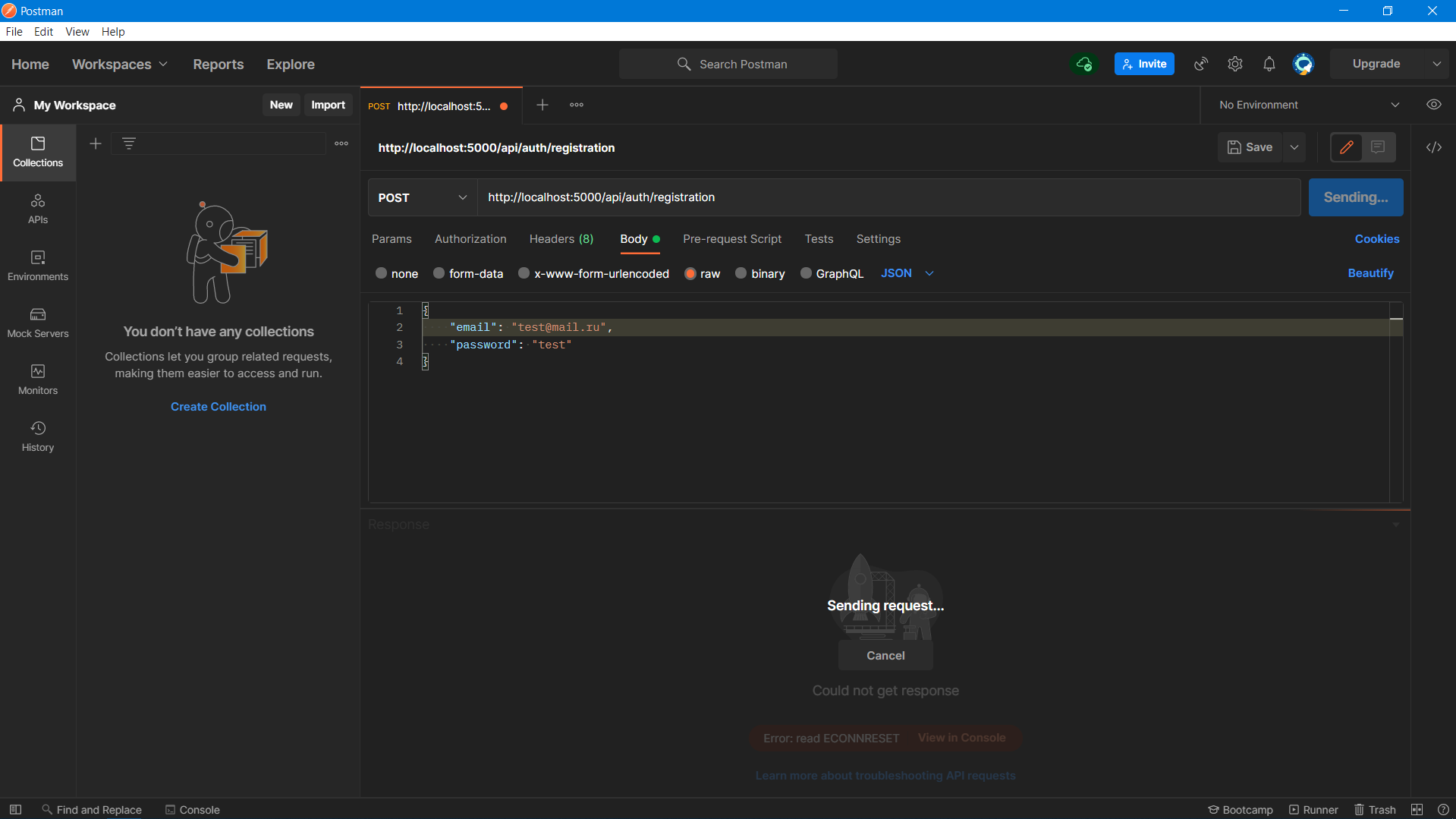The height and width of the screenshot is (819, 1456).
Task: Open Runner from status bar
Action: [1313, 810]
